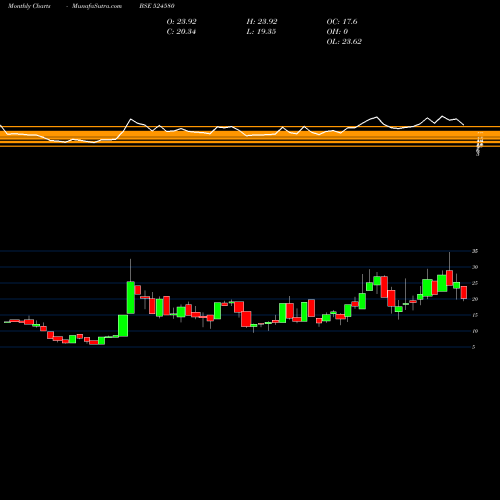This screenshot has height=500, width=500.
Task: Click the price axis label 15
Action: pos(475,315)
